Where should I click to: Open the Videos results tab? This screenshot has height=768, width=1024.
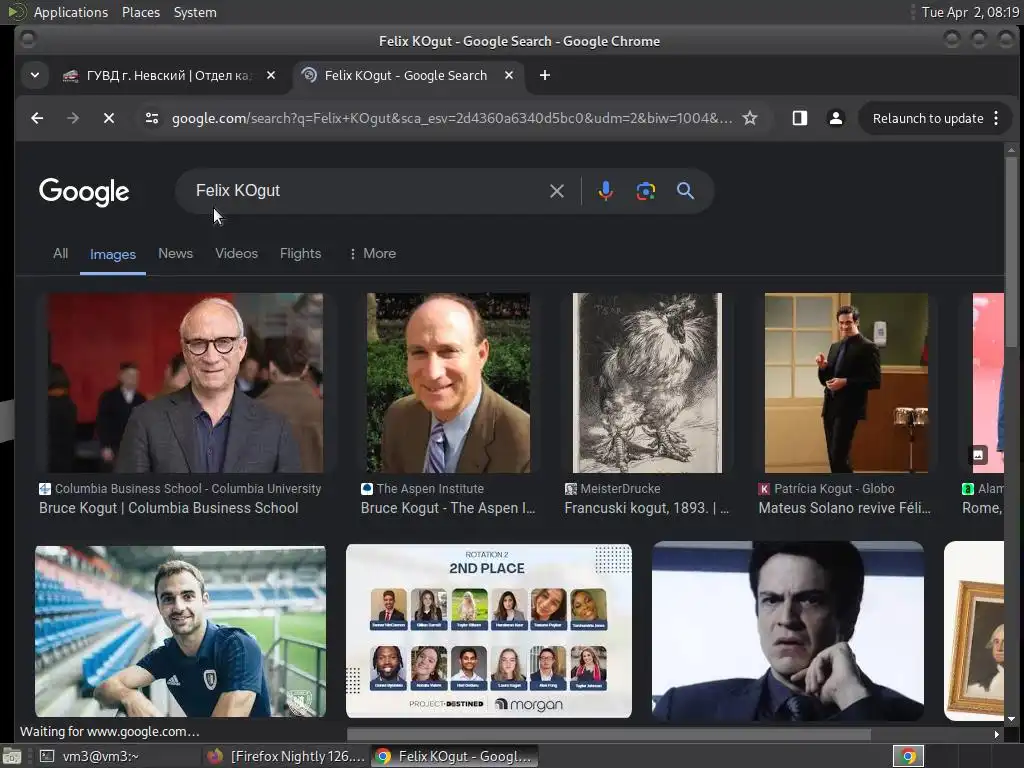coord(236,253)
